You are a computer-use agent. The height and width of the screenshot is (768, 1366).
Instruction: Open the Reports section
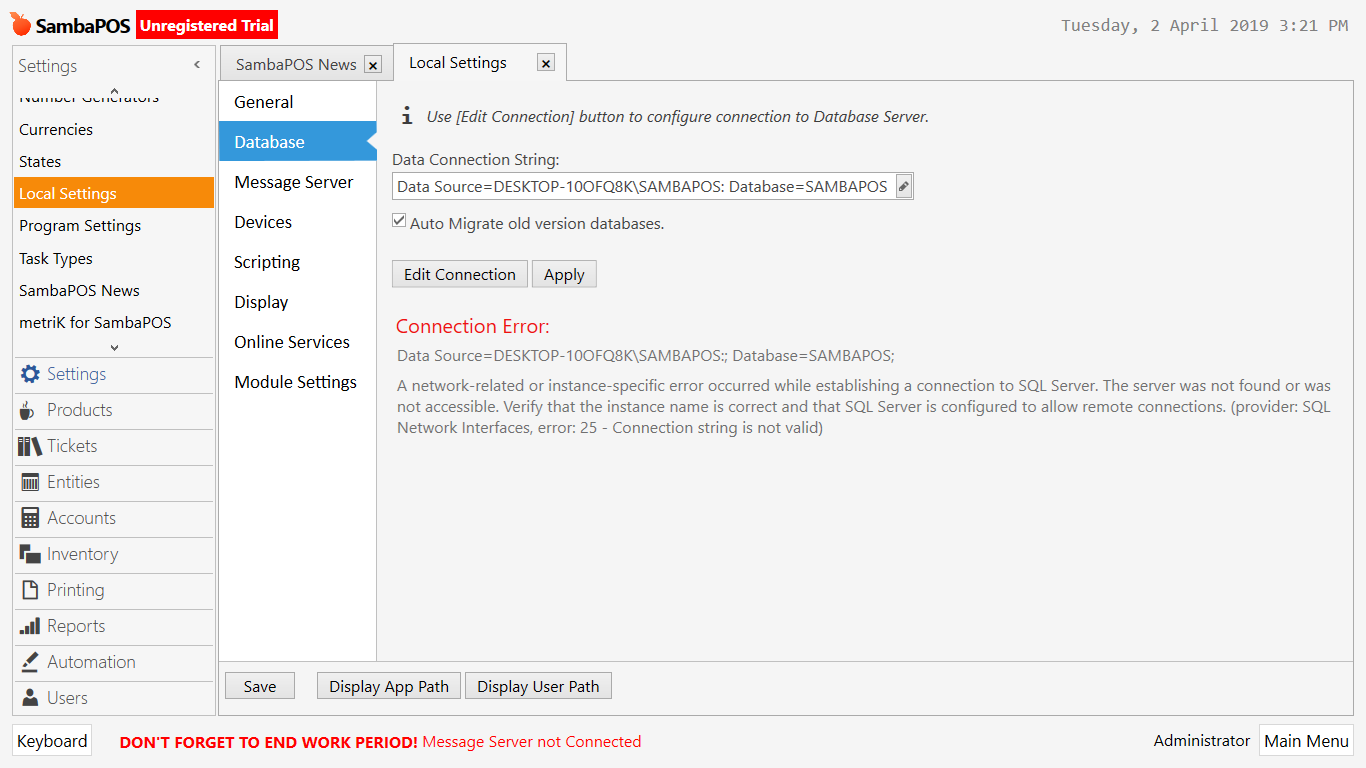pyautogui.click(x=115, y=626)
